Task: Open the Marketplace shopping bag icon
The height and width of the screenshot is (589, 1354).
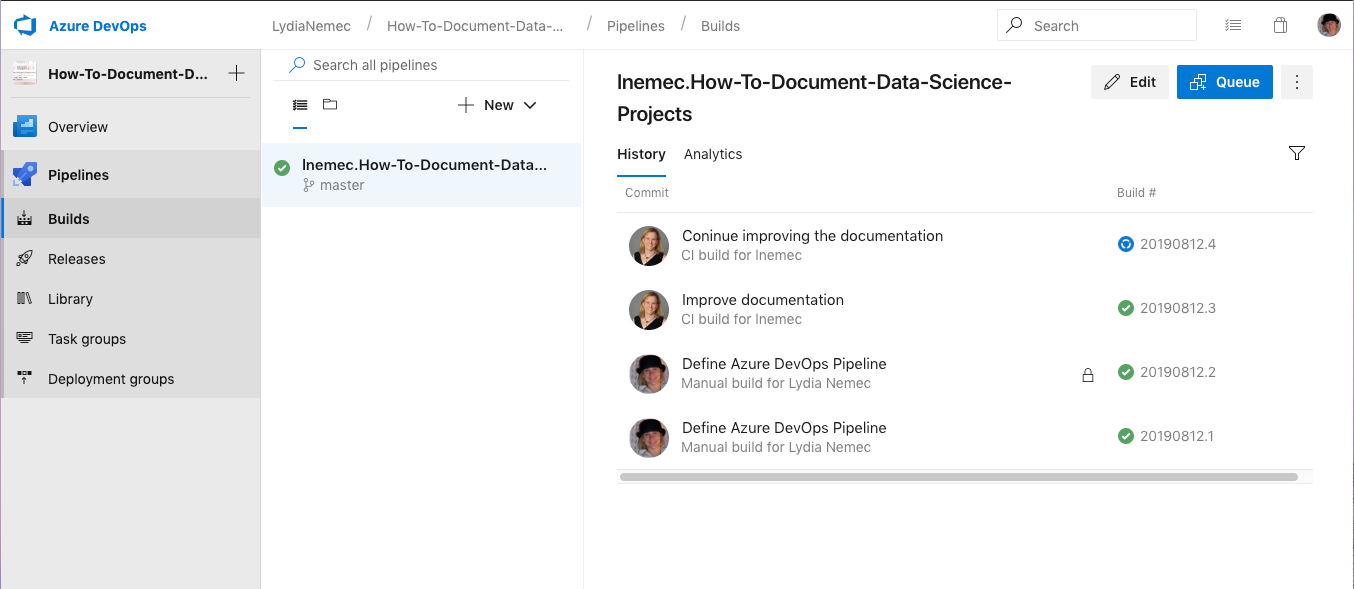Action: (x=1281, y=25)
